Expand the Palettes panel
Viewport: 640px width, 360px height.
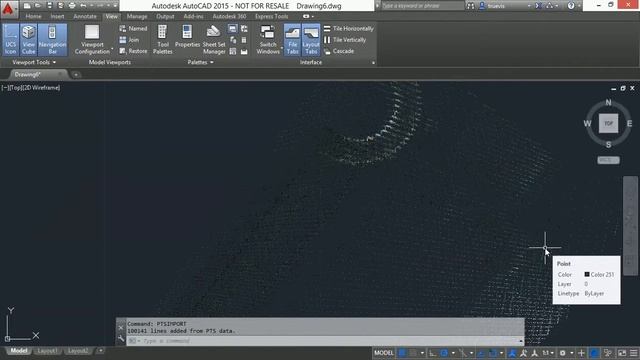tap(200, 62)
